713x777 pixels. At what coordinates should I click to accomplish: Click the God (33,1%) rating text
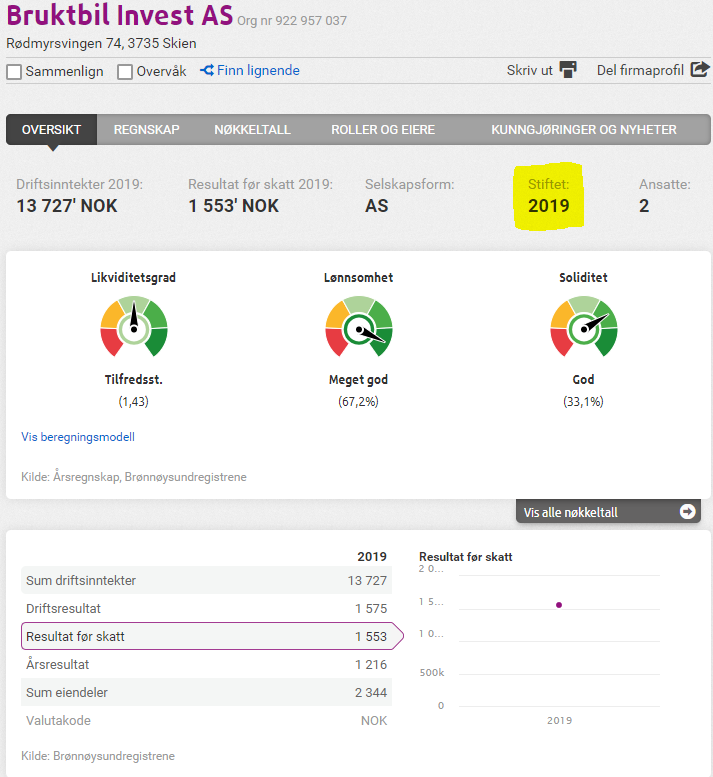(x=583, y=390)
